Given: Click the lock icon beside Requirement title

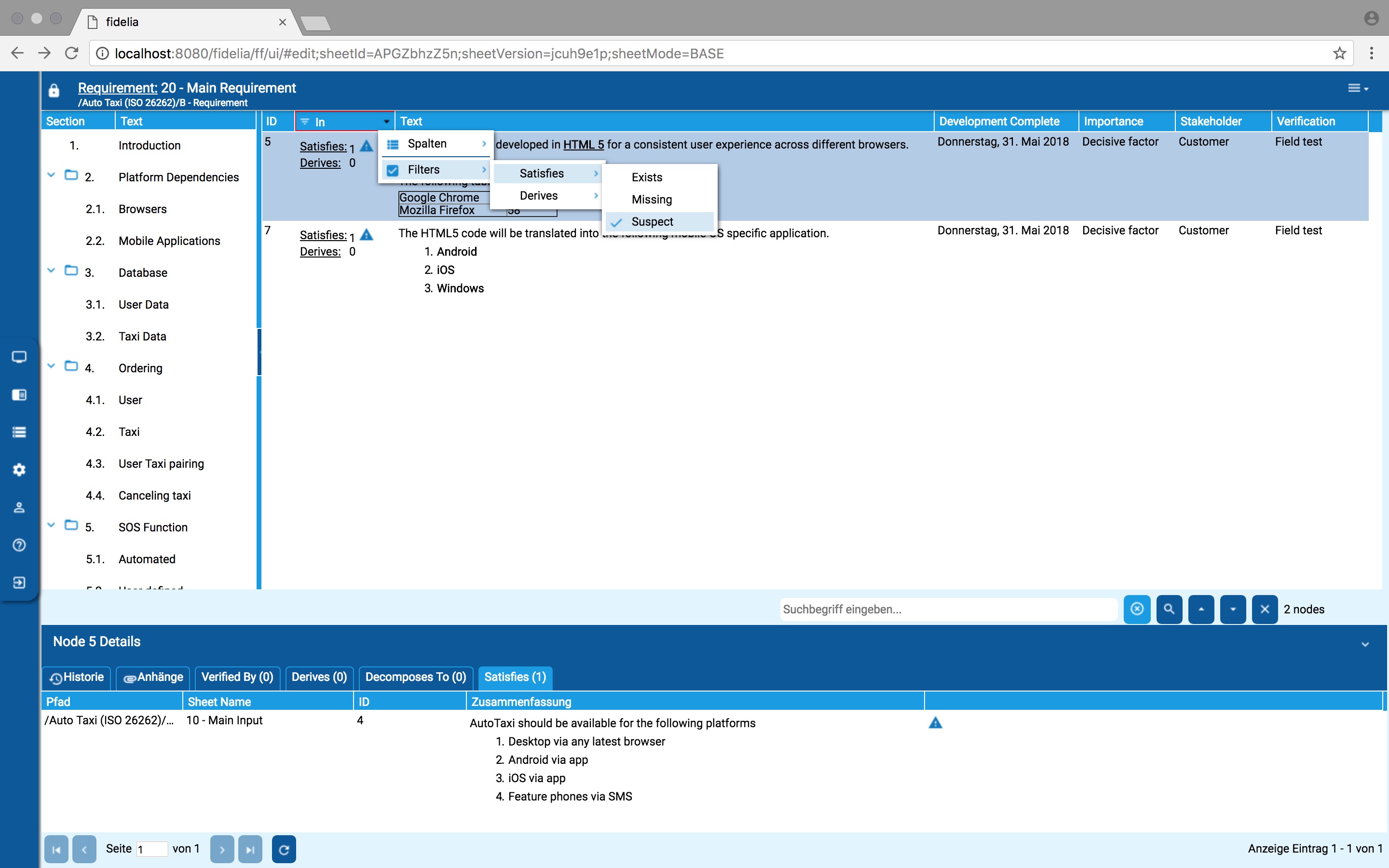Looking at the screenshot, I should [x=54, y=91].
